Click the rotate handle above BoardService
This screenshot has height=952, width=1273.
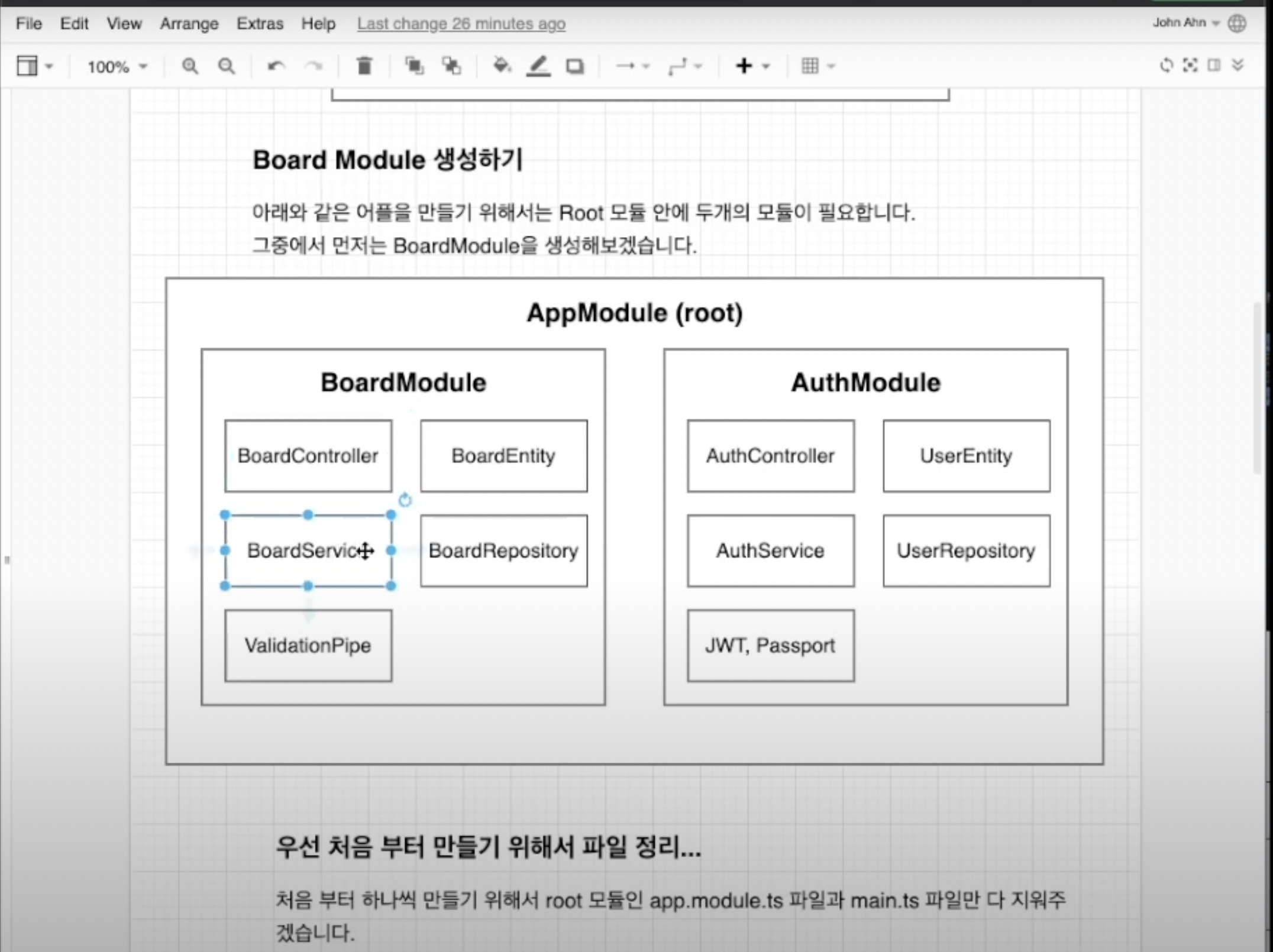(x=405, y=500)
